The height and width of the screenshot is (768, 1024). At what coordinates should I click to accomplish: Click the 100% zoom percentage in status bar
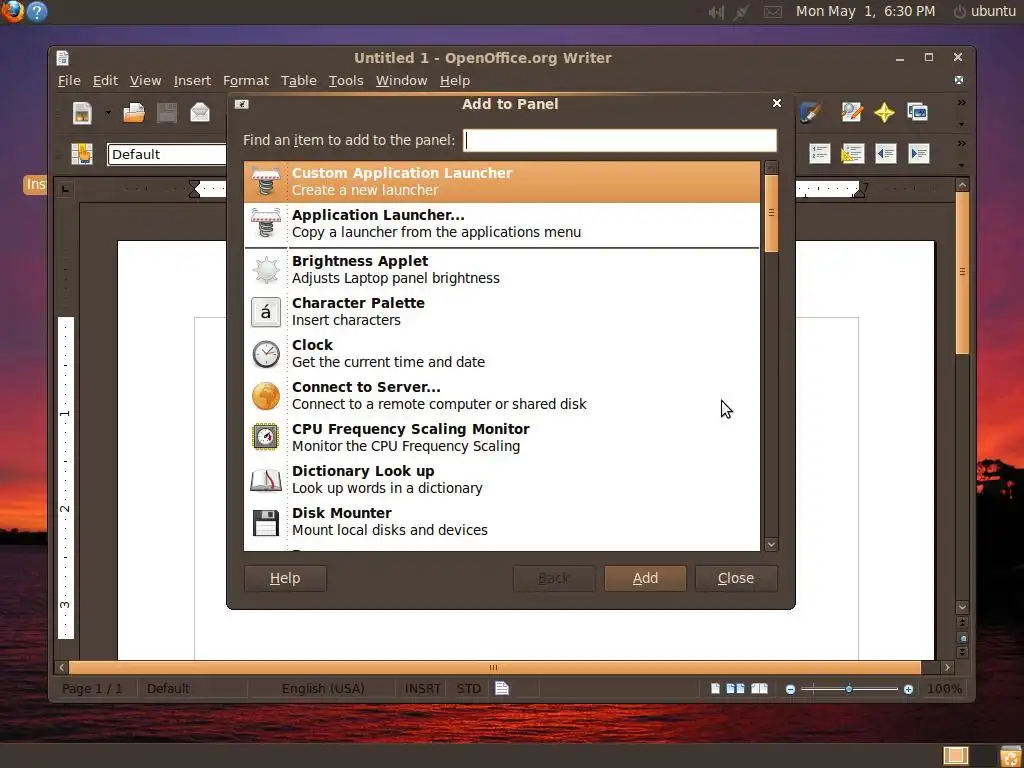pyautogui.click(x=944, y=688)
